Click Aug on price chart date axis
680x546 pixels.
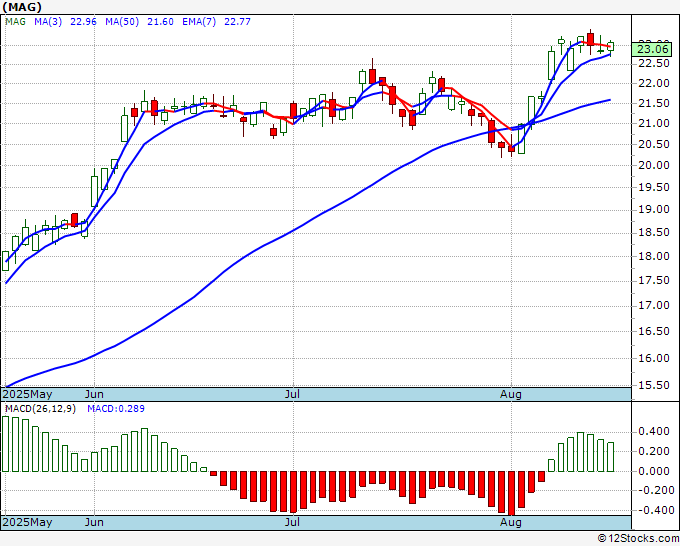click(510, 394)
